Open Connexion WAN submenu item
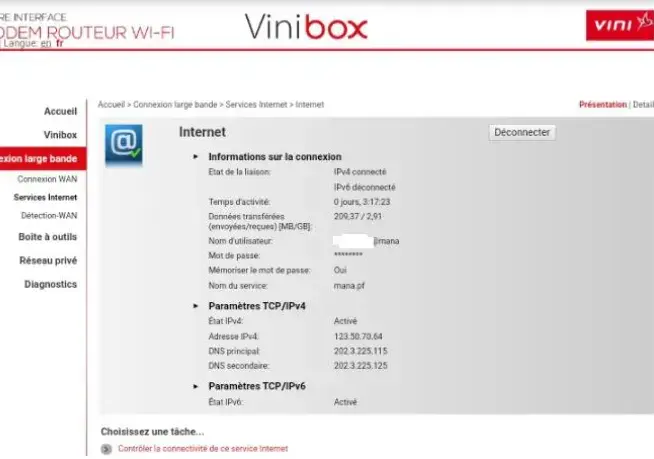The height and width of the screenshot is (459, 654). [x=47, y=179]
